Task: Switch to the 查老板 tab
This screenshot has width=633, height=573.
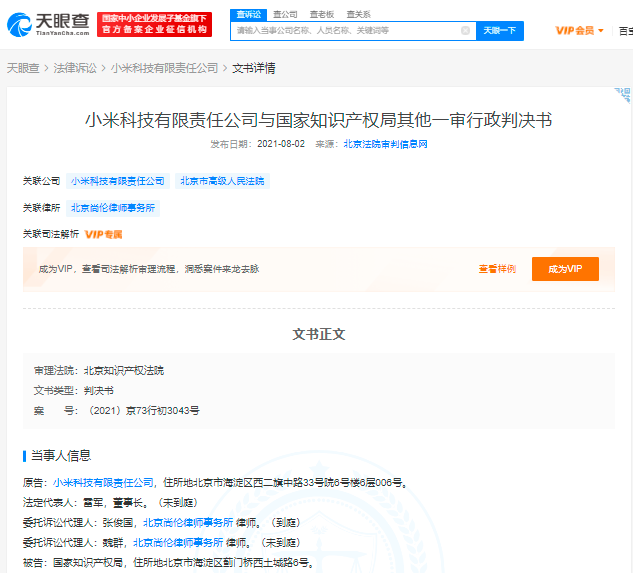Action: (322, 15)
